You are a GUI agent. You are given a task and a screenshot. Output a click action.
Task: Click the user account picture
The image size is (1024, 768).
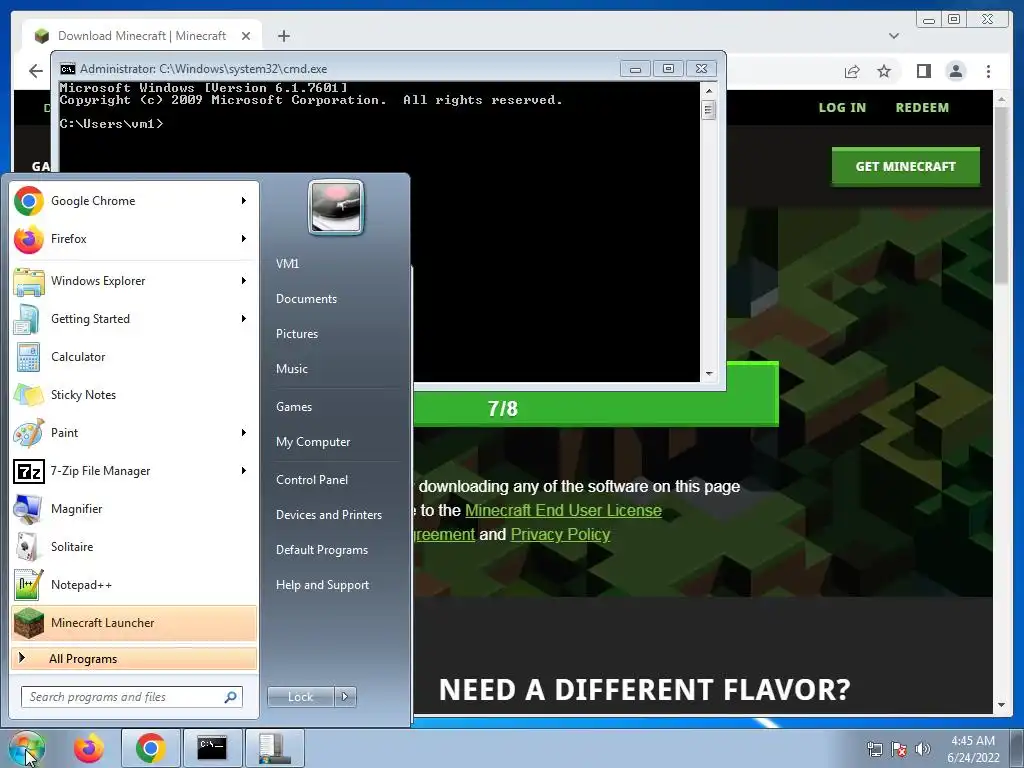(336, 207)
